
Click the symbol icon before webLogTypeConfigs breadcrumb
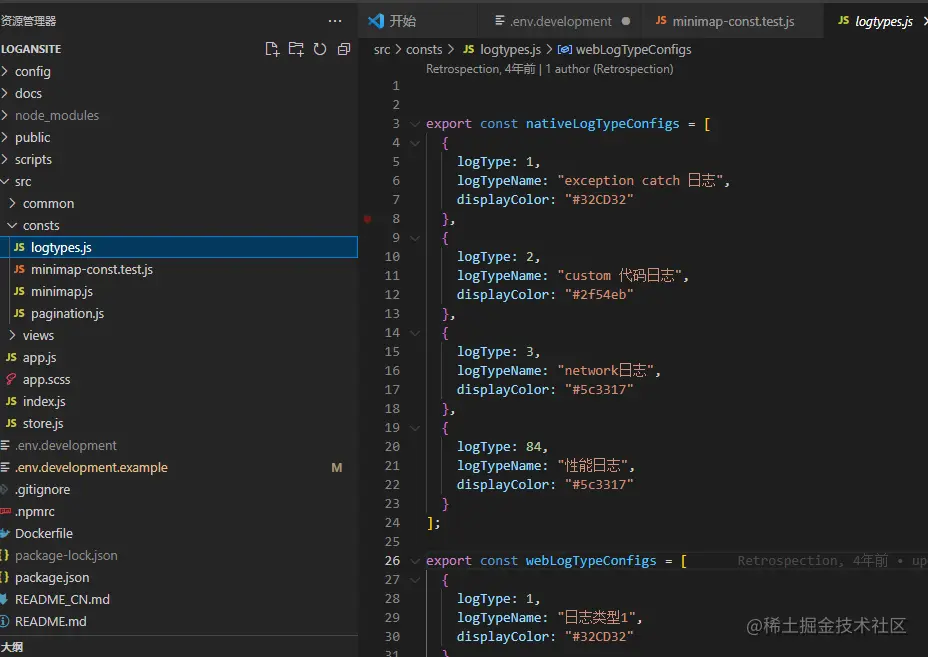[x=565, y=50]
